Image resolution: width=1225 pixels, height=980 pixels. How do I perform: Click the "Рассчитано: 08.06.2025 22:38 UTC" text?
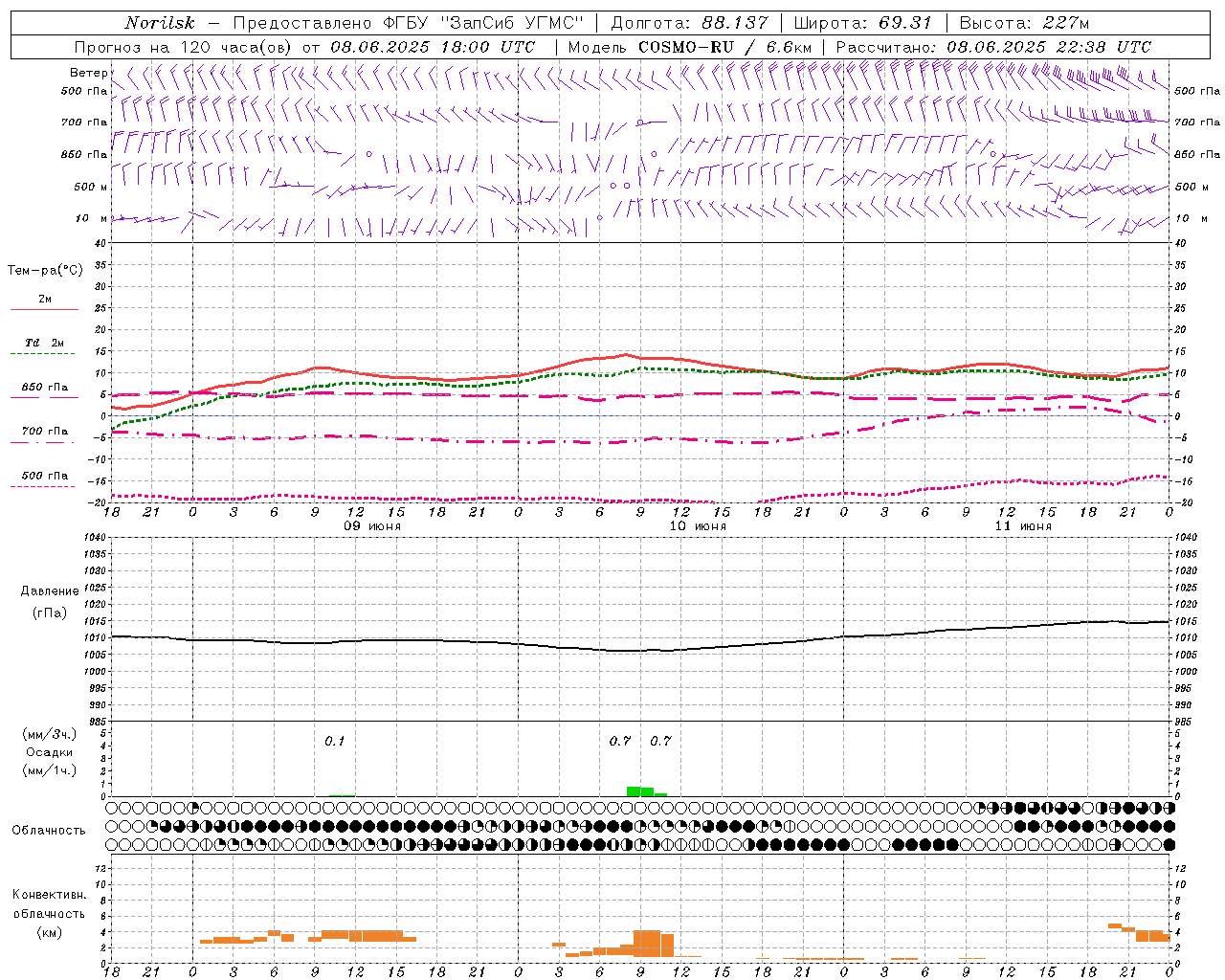point(993,47)
